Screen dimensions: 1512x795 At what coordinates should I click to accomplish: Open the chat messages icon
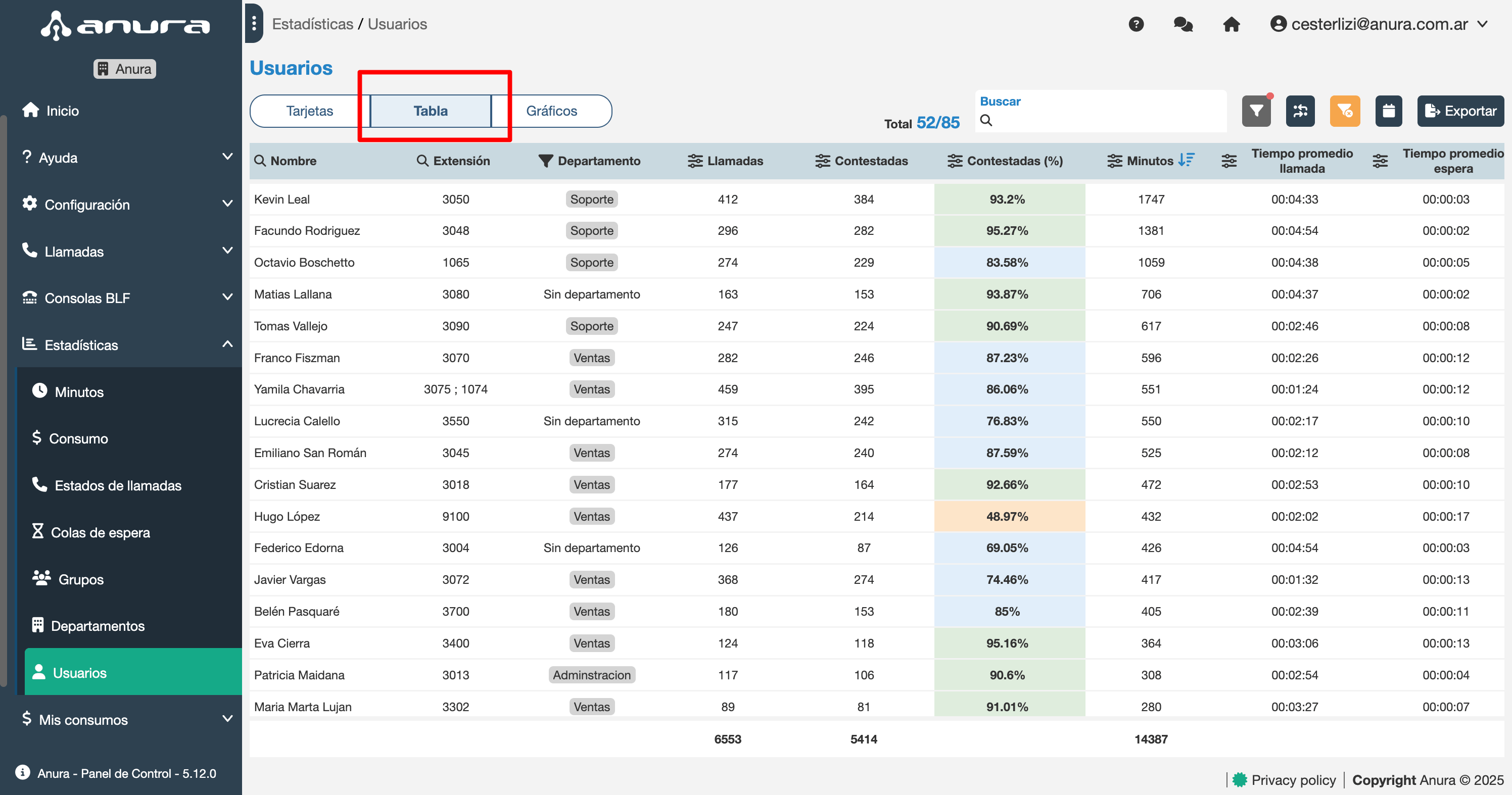[1183, 24]
